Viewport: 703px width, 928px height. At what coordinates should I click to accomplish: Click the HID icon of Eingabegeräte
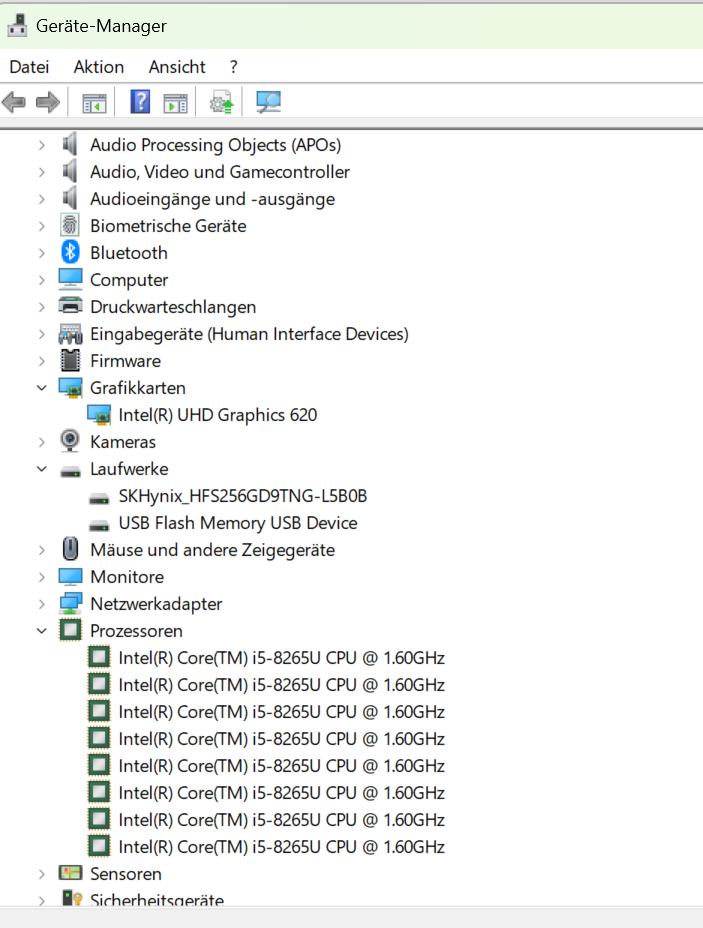click(x=70, y=334)
